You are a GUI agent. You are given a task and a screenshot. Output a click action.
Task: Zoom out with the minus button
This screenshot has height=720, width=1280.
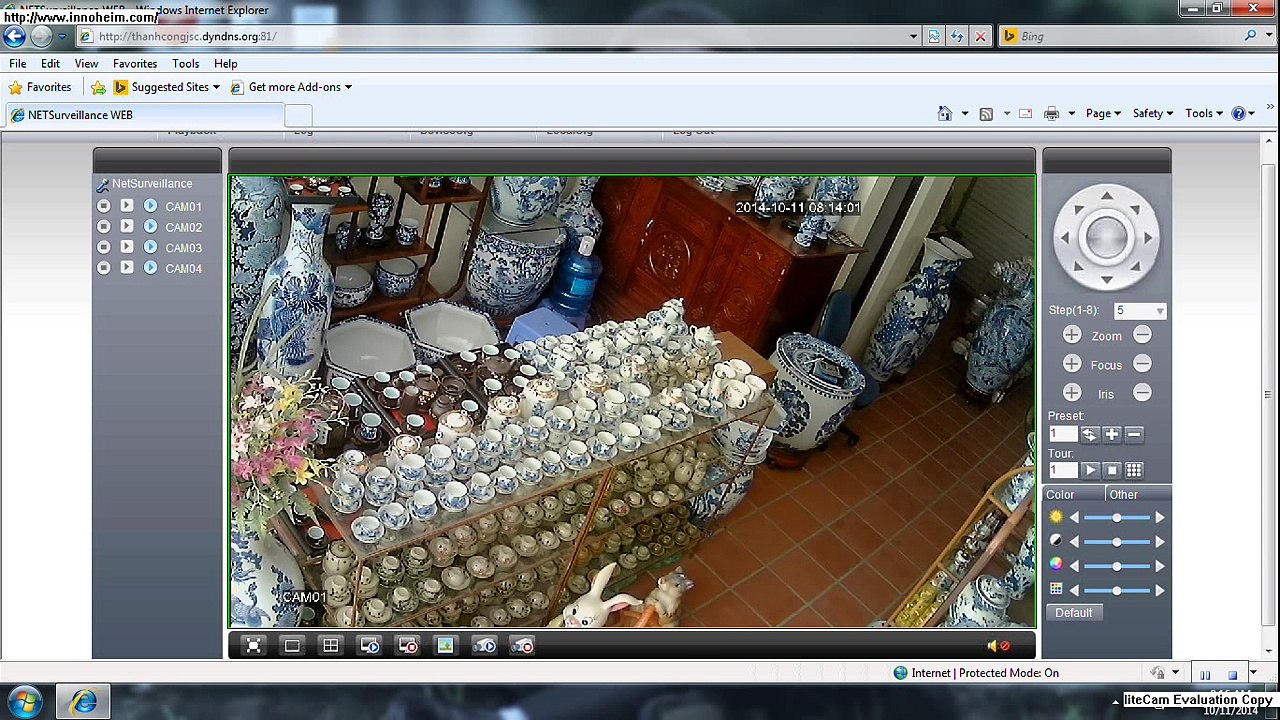click(1142, 336)
